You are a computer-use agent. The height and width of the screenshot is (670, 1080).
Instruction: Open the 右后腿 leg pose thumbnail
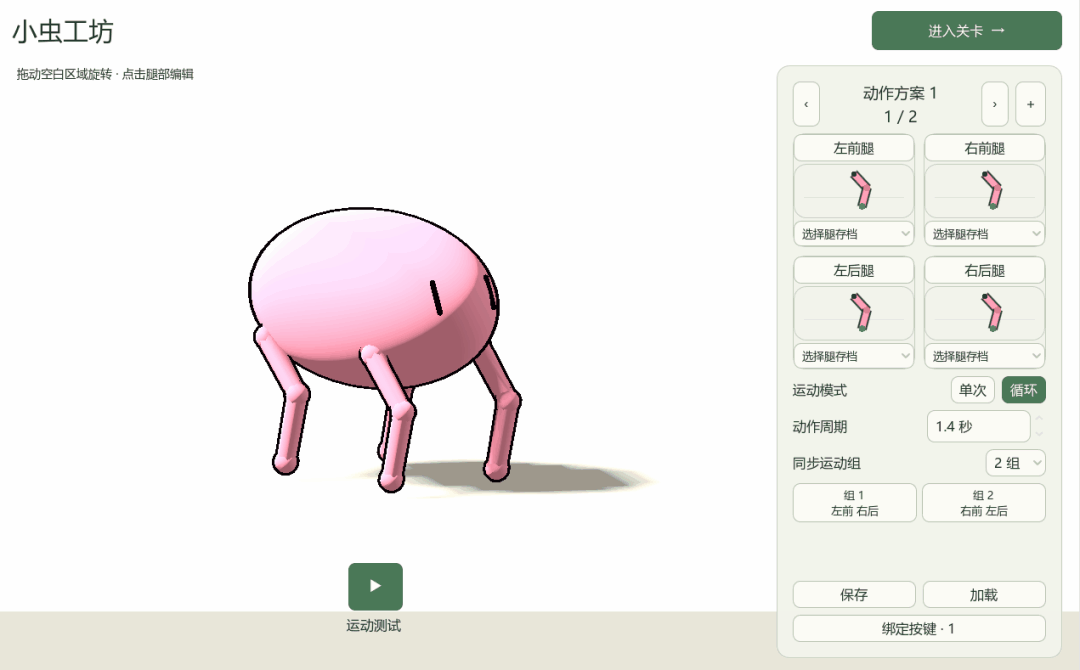tap(984, 313)
